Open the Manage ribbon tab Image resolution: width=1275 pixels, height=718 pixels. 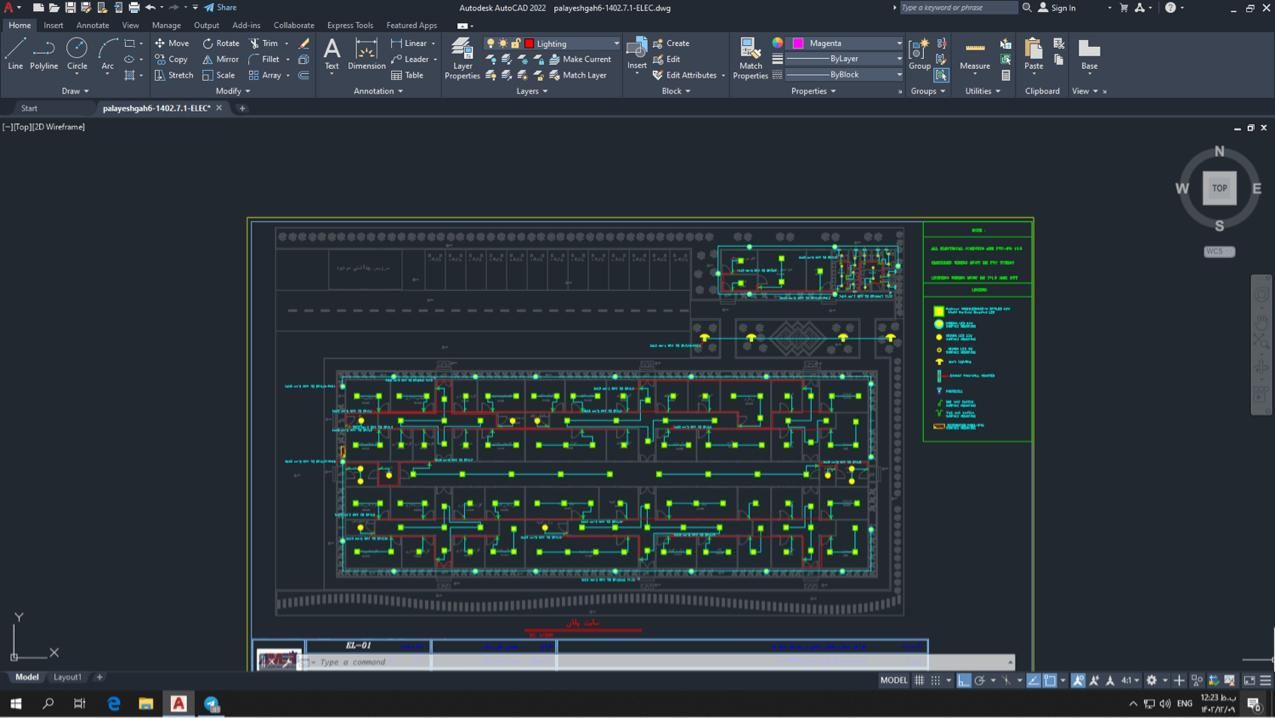[166, 25]
